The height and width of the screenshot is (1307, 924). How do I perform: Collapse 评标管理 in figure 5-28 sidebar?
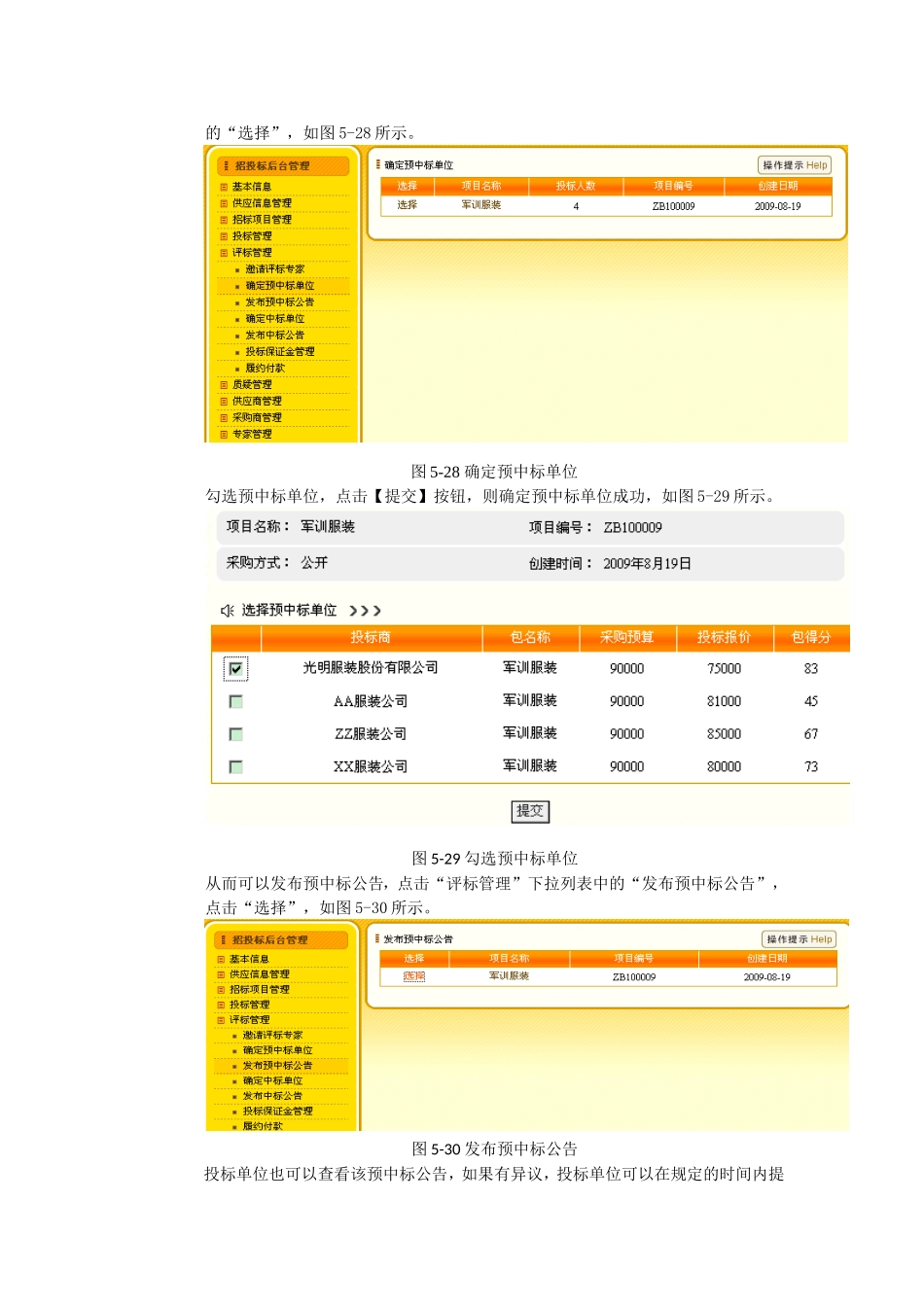(252, 253)
